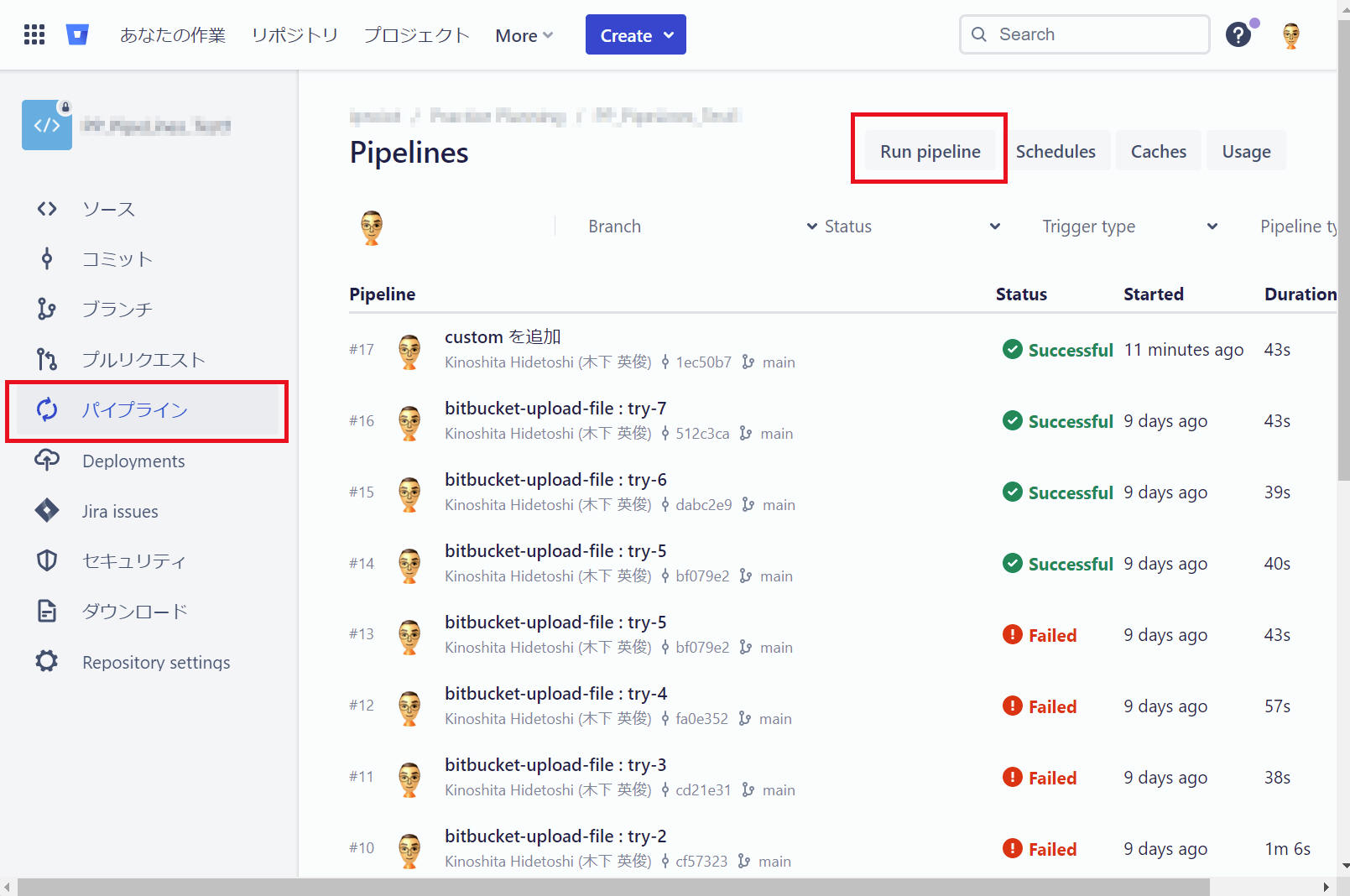
Task: Open Repository settings gear item
Action: coord(156,662)
